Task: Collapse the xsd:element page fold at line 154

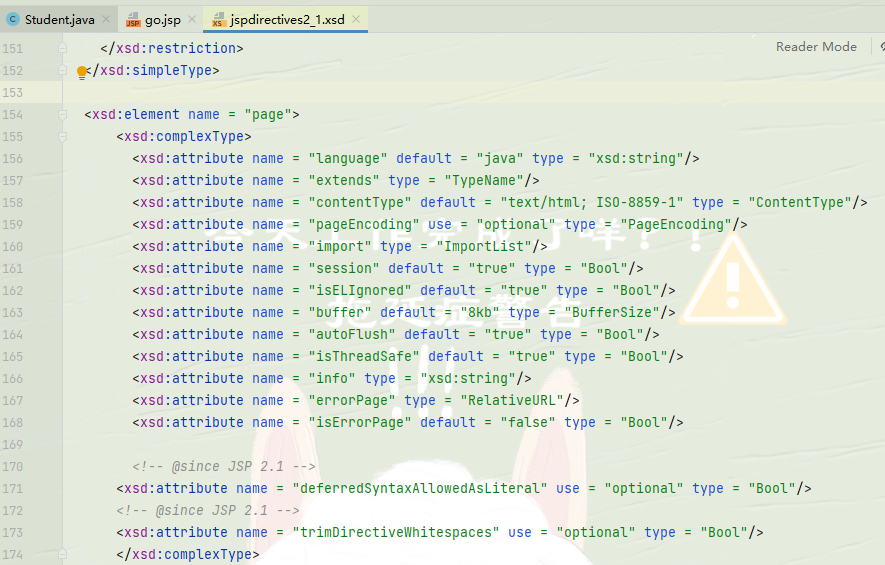Action: point(63,115)
